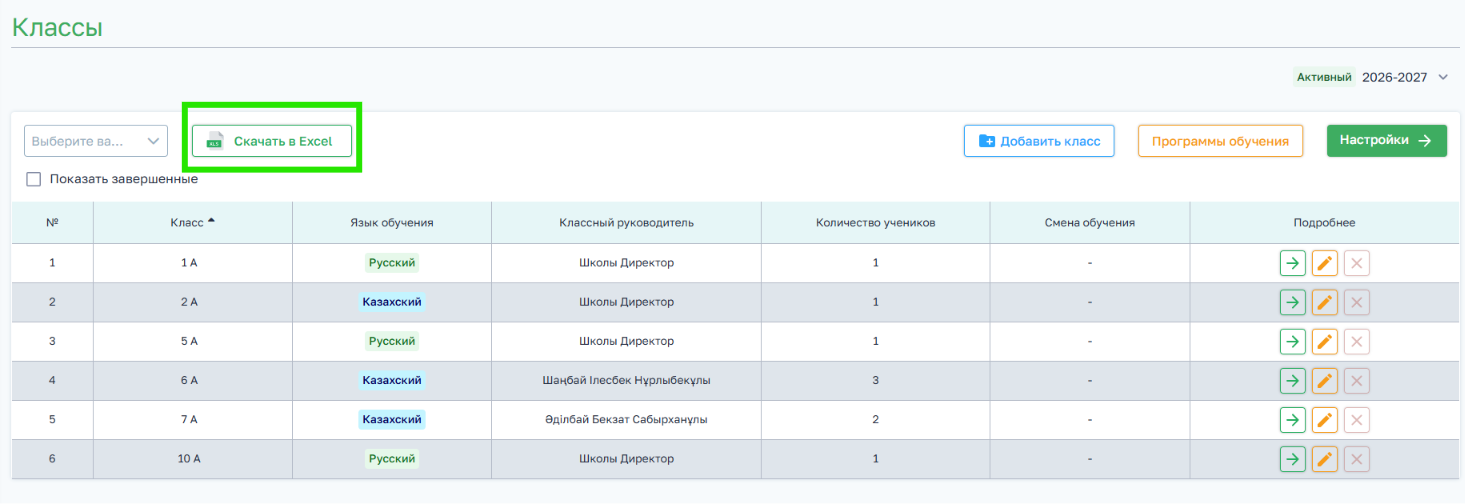This screenshot has height=504, width=1465.
Task: Click the Классы page heading
Action: pos(57,27)
